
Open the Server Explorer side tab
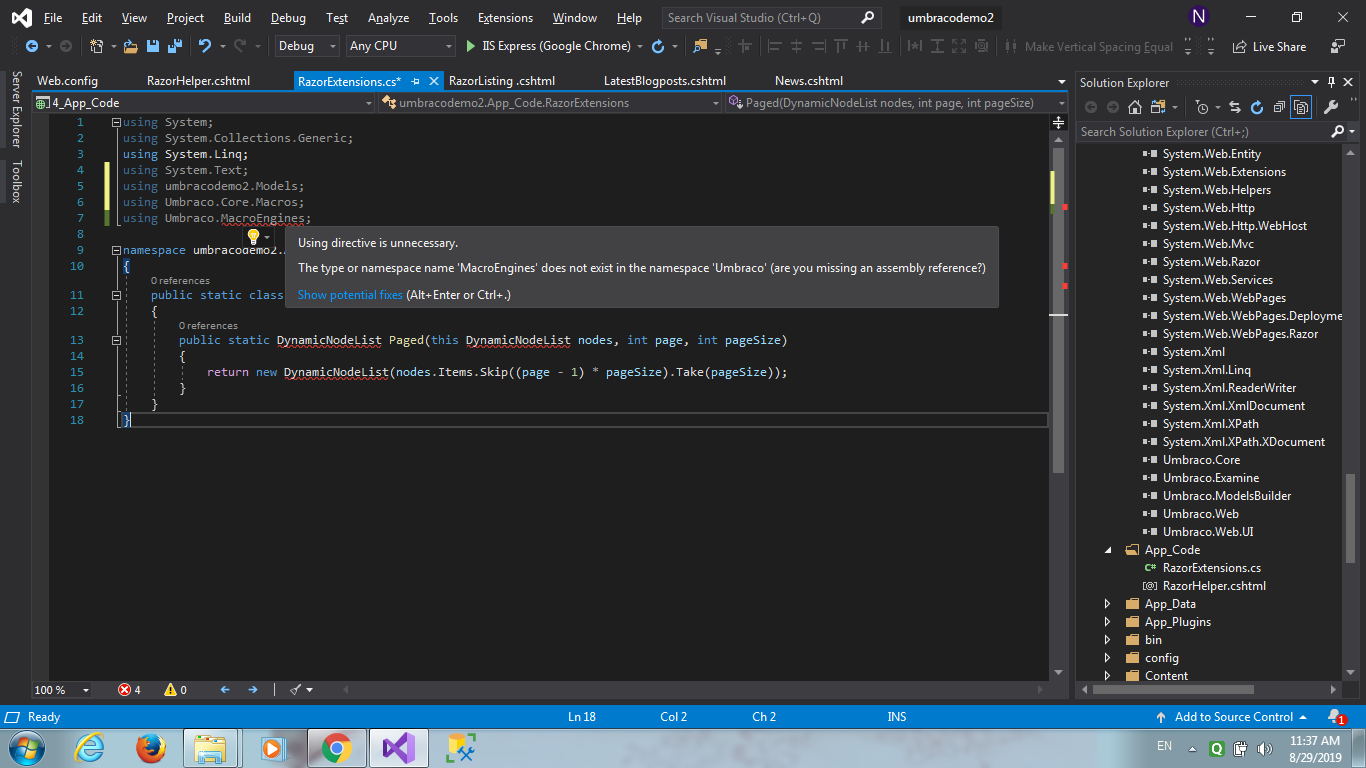pyautogui.click(x=16, y=109)
